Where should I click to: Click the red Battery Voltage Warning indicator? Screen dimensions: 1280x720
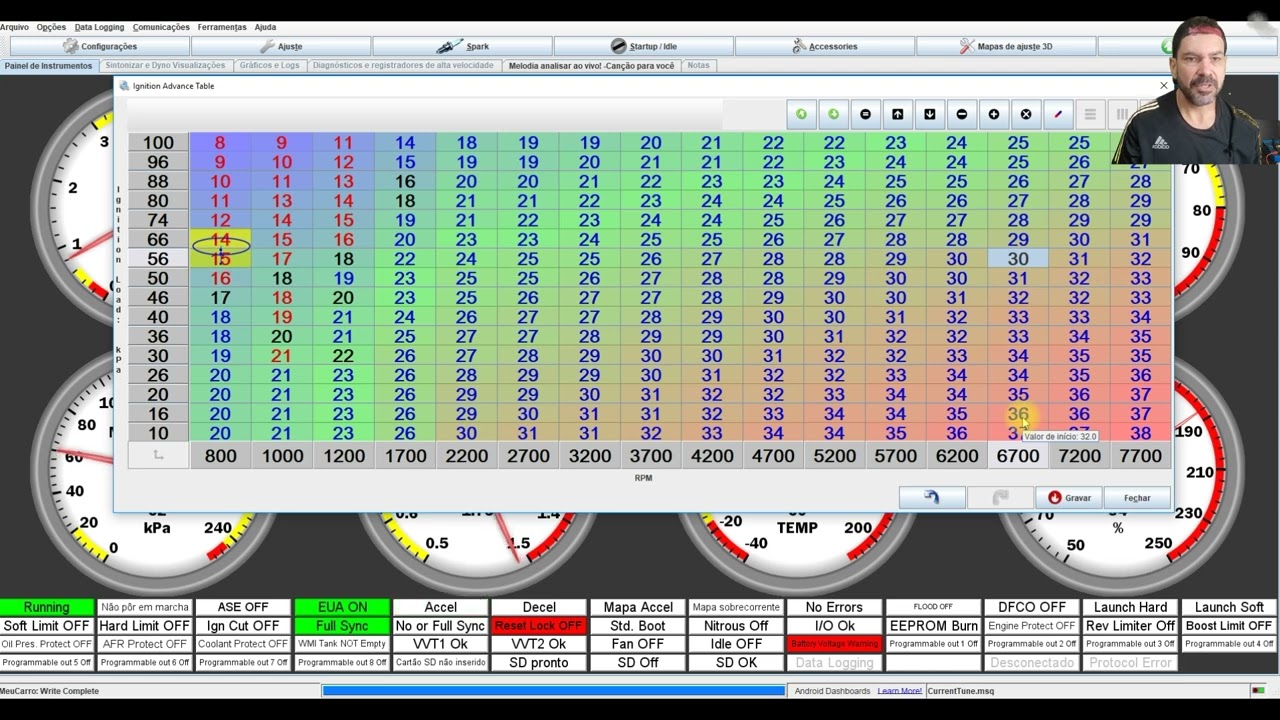834,644
